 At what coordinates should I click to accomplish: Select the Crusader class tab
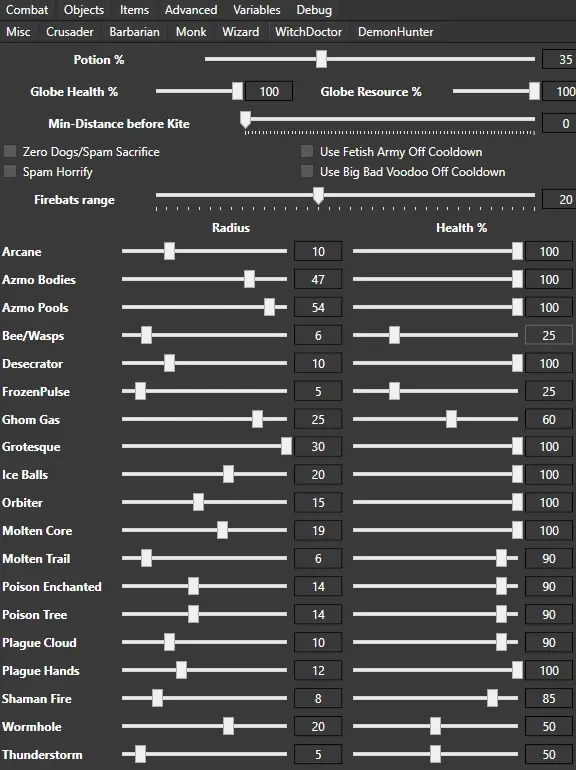(x=70, y=32)
